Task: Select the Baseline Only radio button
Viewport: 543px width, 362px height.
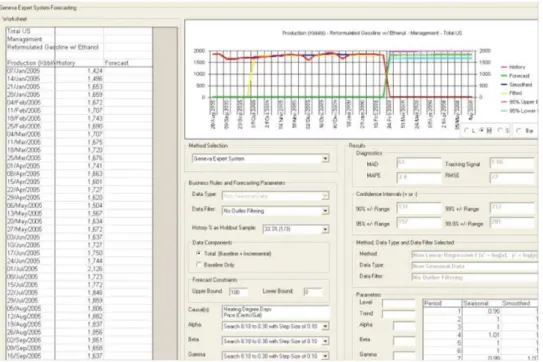Action: coord(199,265)
